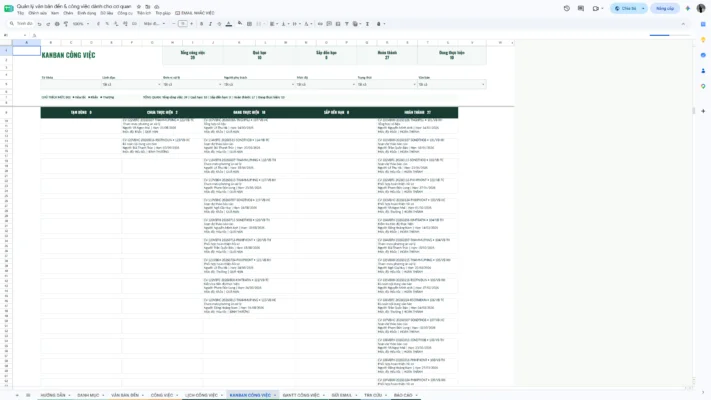Insert a link from the toolbar
711x400 pixels.
[x=320, y=24]
